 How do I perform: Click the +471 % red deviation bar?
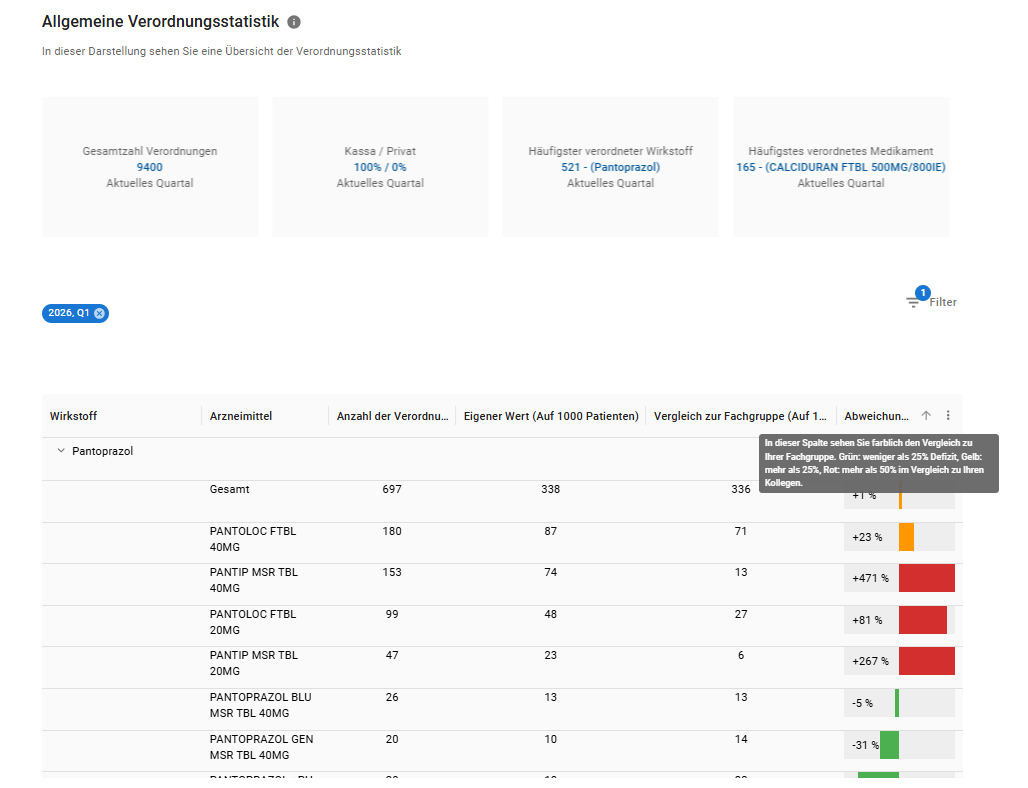tap(926, 578)
